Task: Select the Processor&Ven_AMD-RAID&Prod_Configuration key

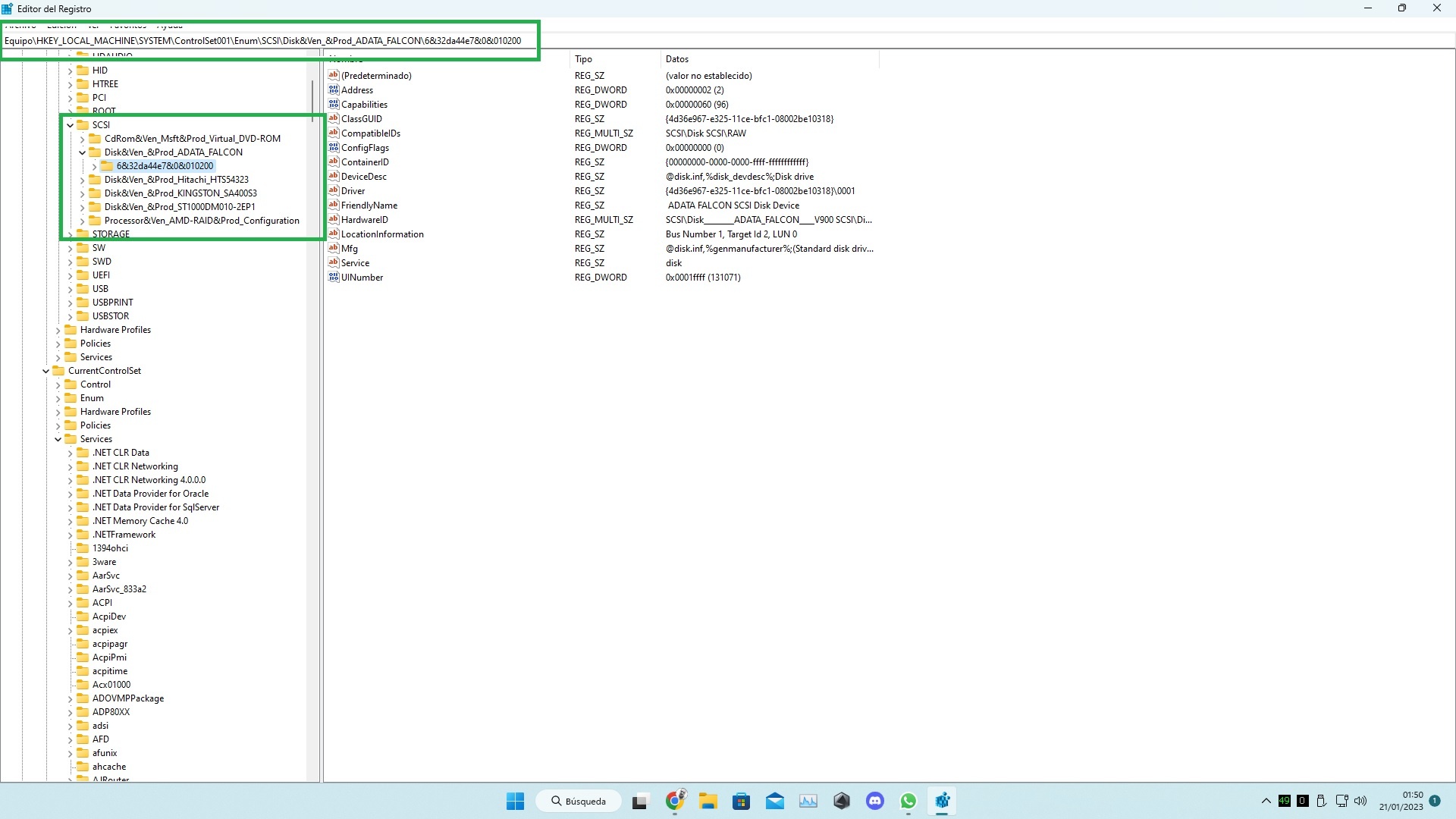Action: [x=202, y=220]
